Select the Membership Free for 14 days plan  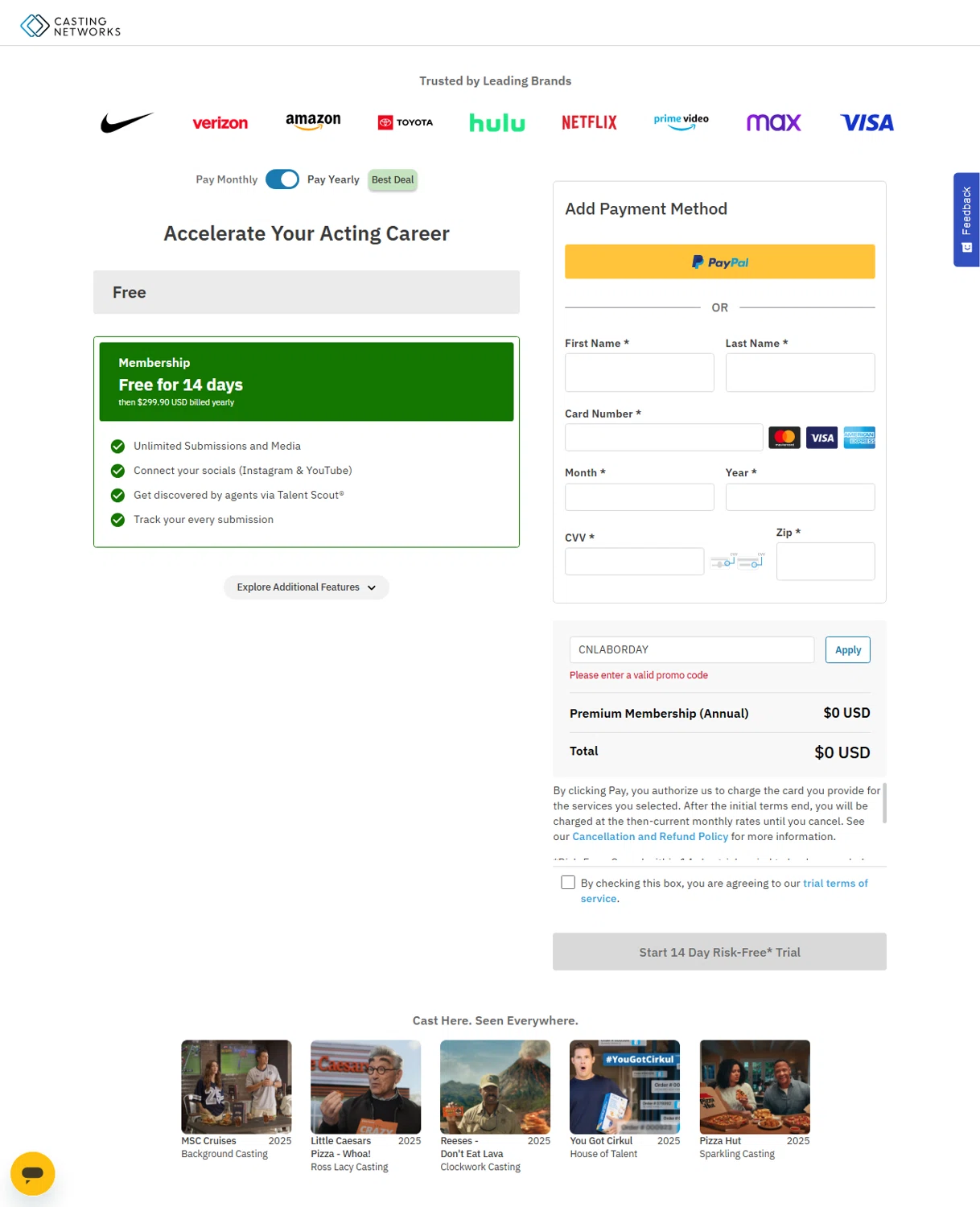[x=307, y=381]
